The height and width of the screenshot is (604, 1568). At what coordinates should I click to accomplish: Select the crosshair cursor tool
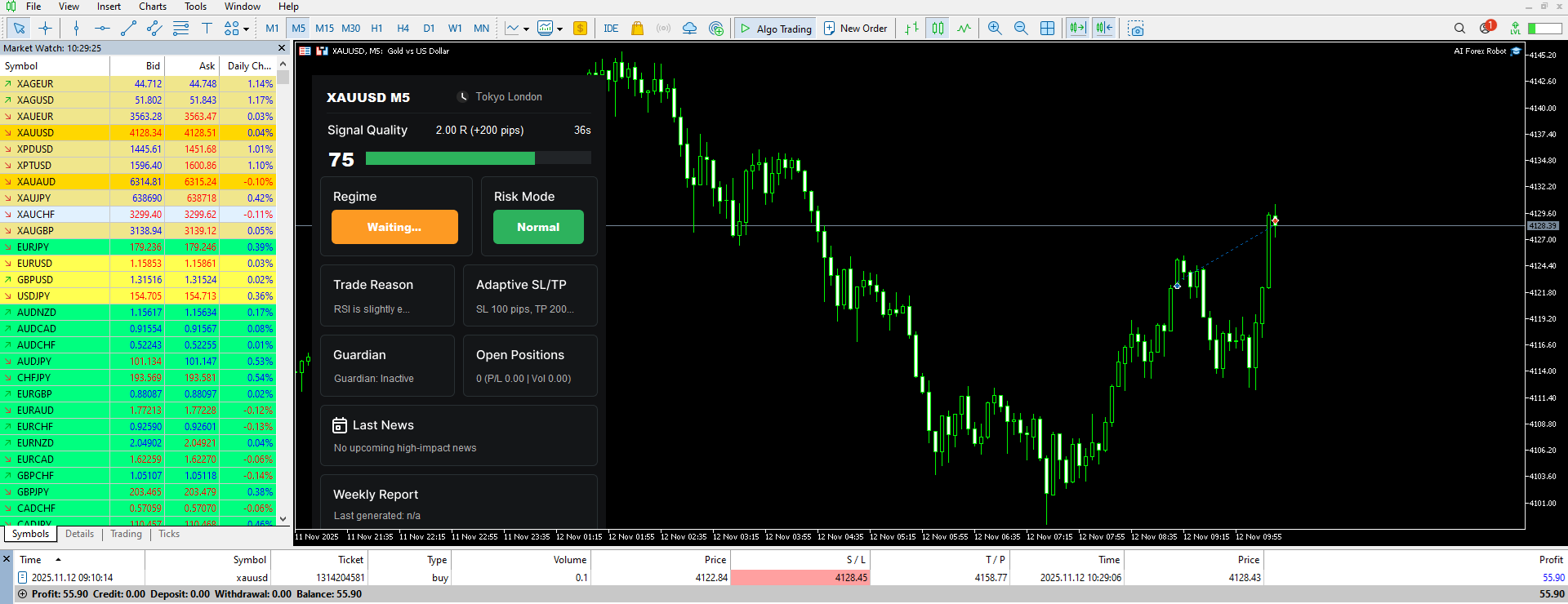45,29
